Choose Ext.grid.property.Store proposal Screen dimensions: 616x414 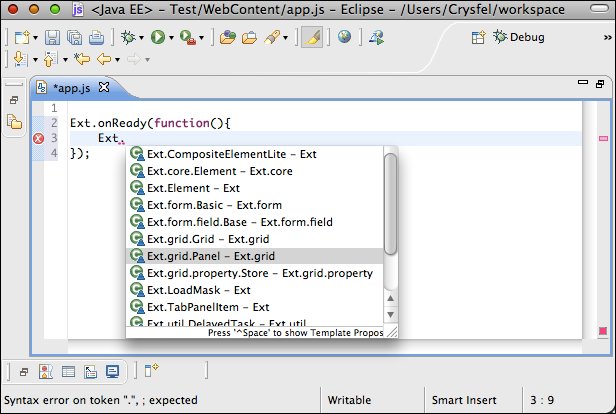(255, 273)
